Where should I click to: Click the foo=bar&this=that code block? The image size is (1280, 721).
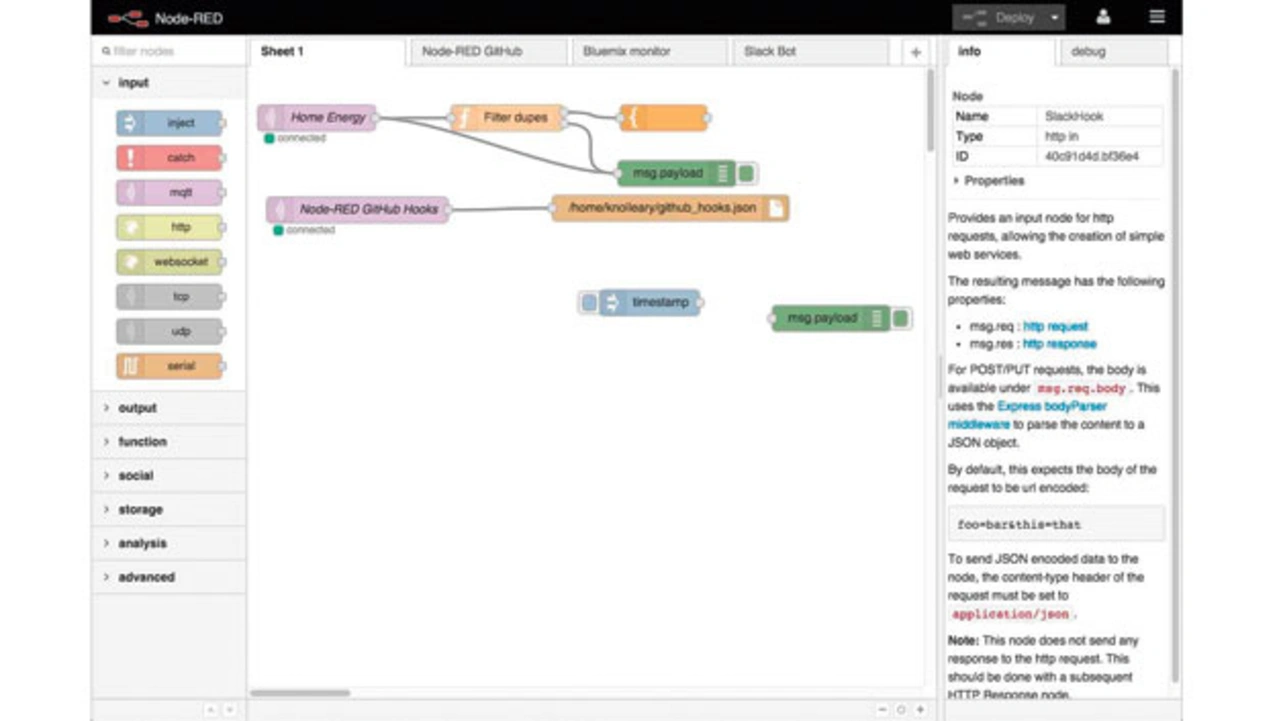pos(1056,524)
